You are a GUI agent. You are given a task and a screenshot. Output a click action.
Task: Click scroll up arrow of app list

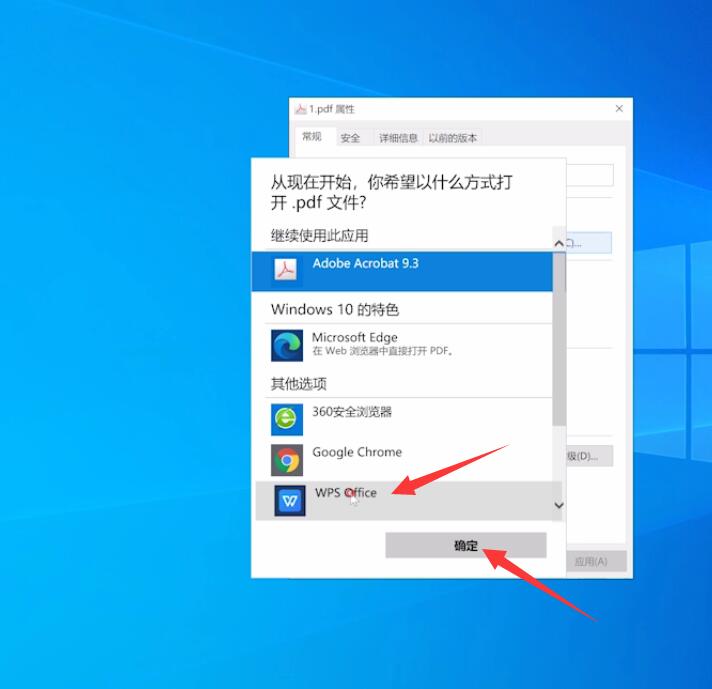(x=559, y=244)
